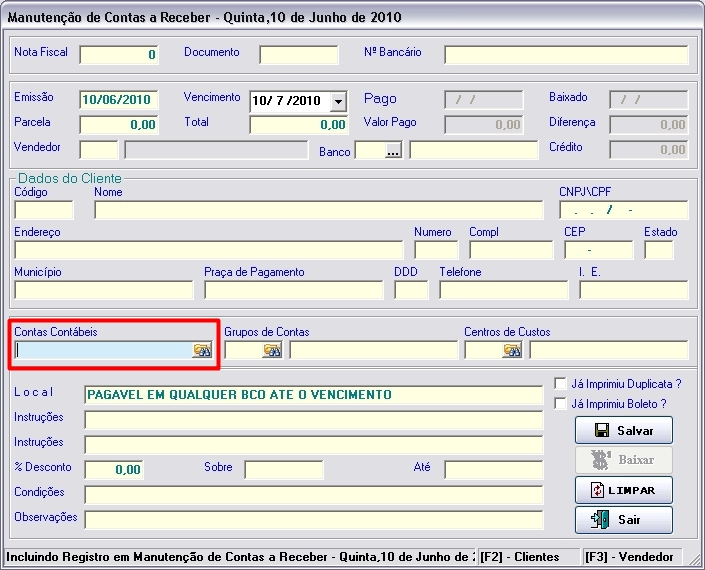Enable Já Imprimiu Duplicata checkbox
The image size is (705, 570).
561,383
